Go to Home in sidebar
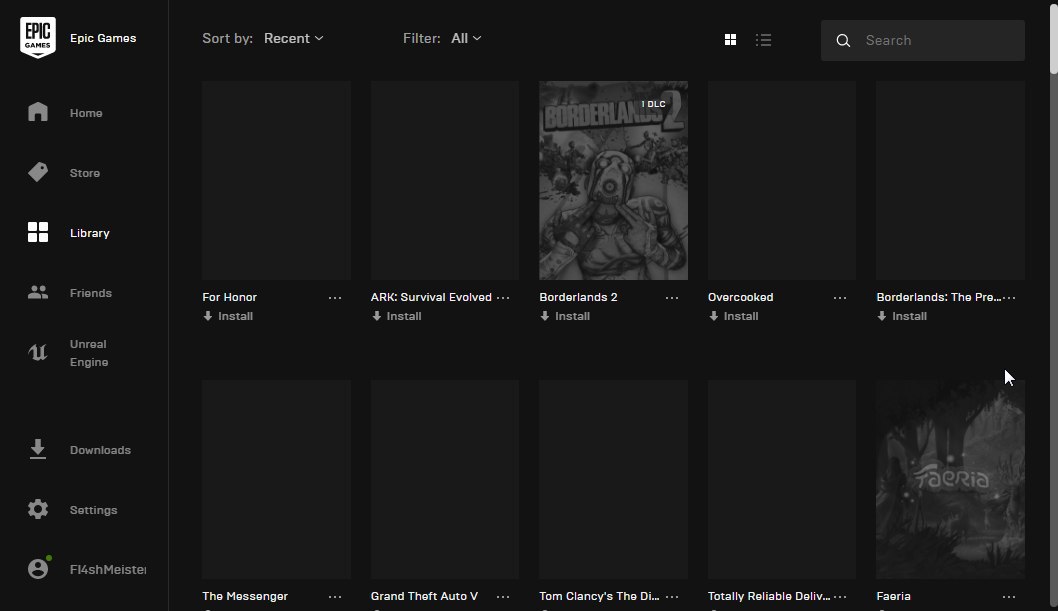 click(x=86, y=113)
